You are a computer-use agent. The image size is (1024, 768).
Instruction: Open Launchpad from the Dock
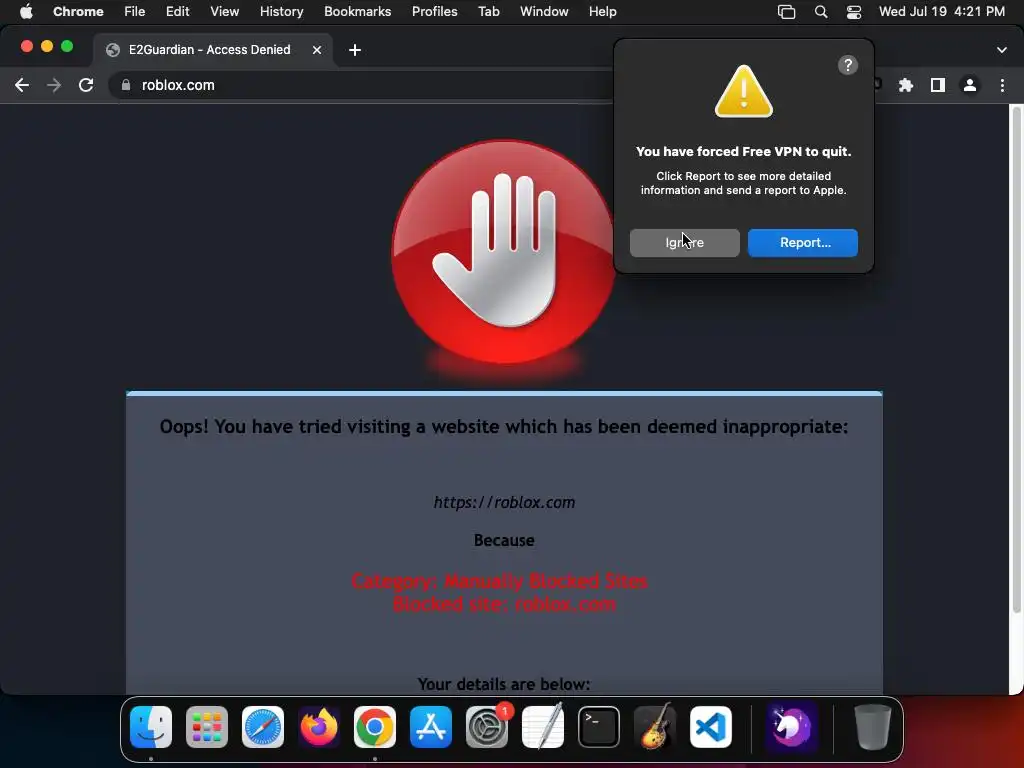coord(207,727)
